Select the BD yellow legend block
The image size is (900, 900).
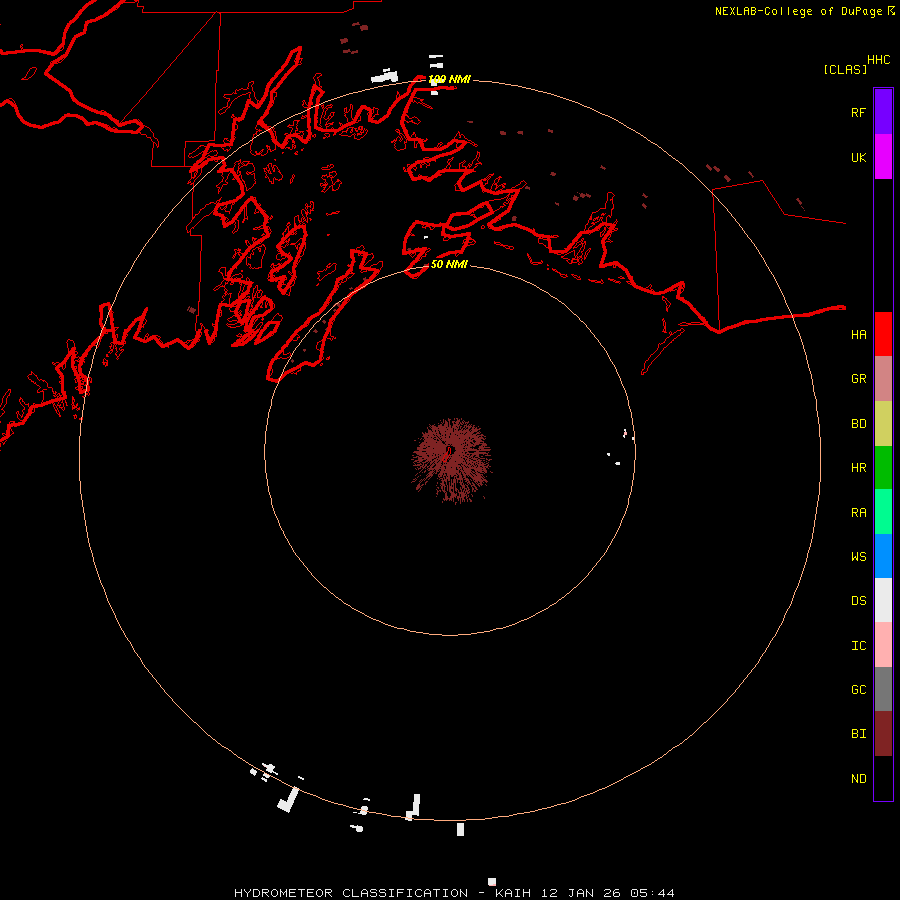click(x=883, y=423)
